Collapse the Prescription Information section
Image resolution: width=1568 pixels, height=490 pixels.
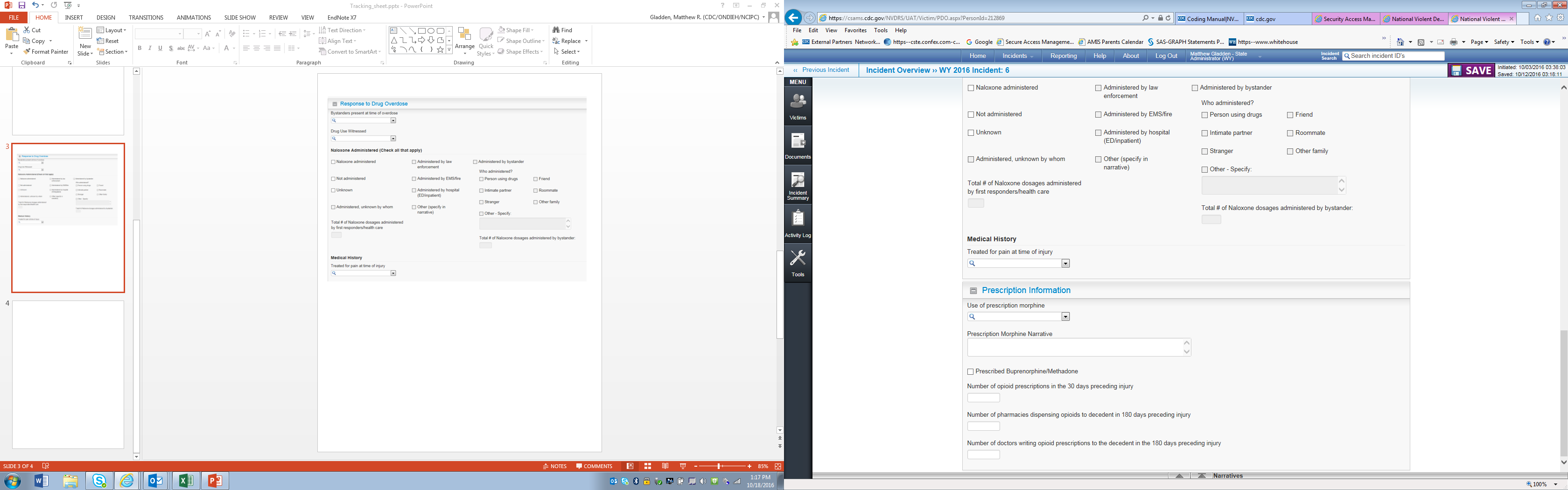[973, 291]
